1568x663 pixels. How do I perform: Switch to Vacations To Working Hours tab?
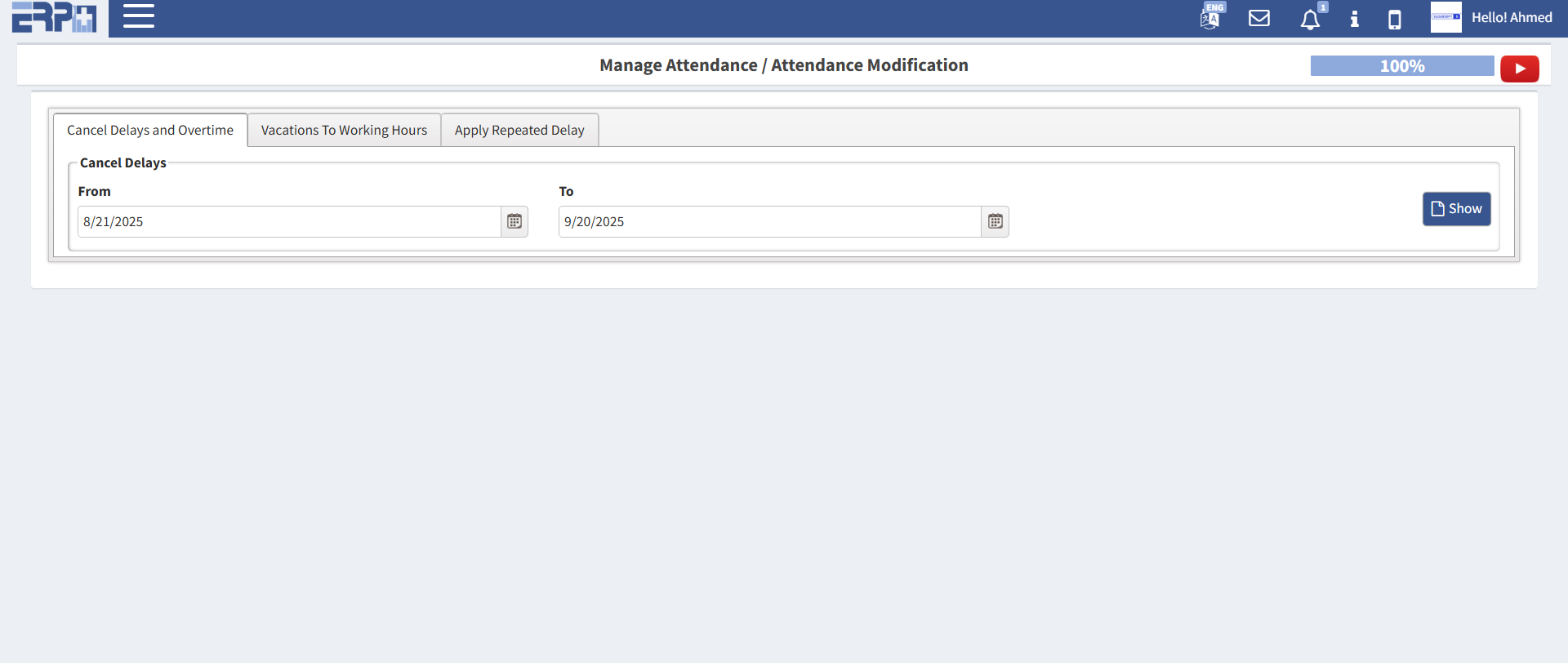pyautogui.click(x=344, y=131)
